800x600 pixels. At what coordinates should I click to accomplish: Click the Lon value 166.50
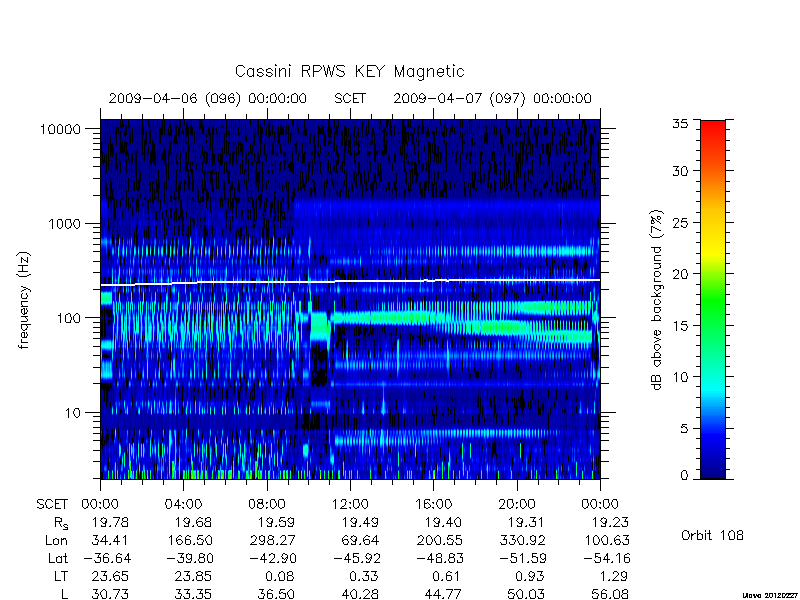point(190,540)
